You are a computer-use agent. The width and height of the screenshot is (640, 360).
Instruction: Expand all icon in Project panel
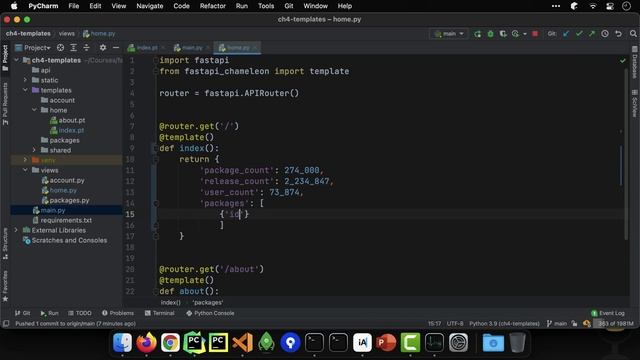tap(73, 48)
